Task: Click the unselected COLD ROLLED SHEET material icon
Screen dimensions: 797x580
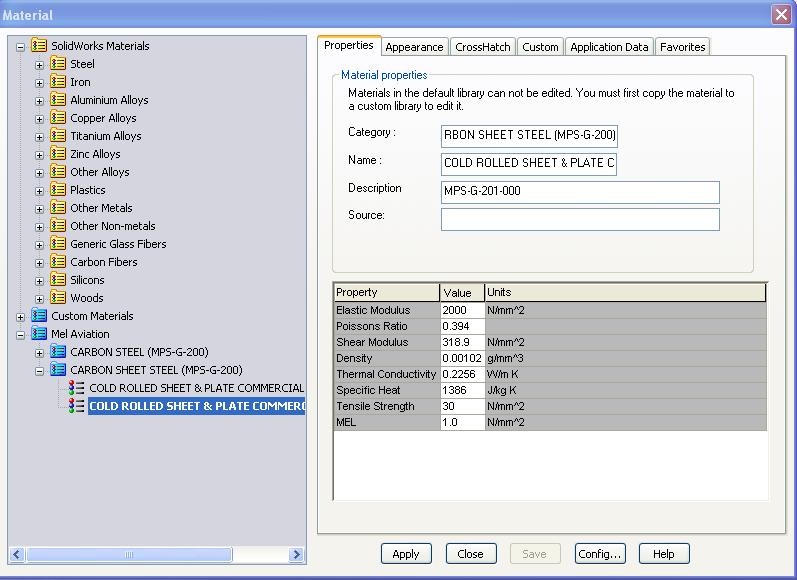Action: coord(77,388)
